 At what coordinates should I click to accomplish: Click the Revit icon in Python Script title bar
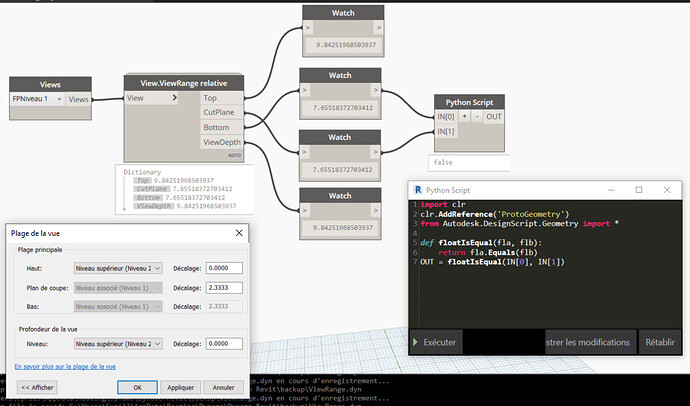point(418,190)
